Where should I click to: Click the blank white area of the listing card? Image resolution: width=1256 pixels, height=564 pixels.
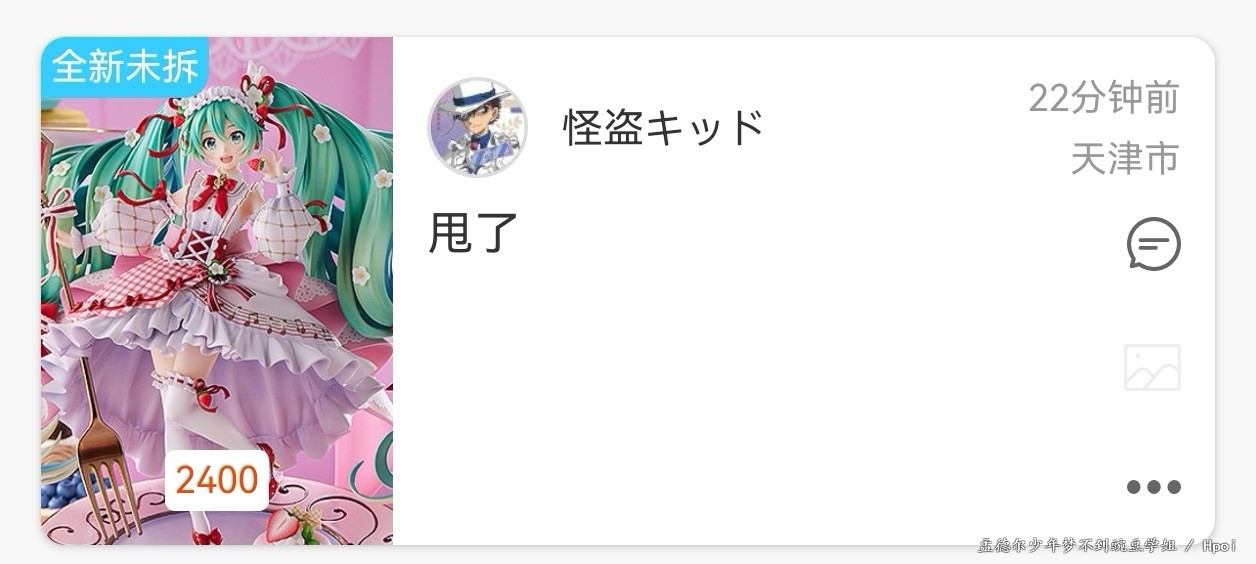click(760, 400)
